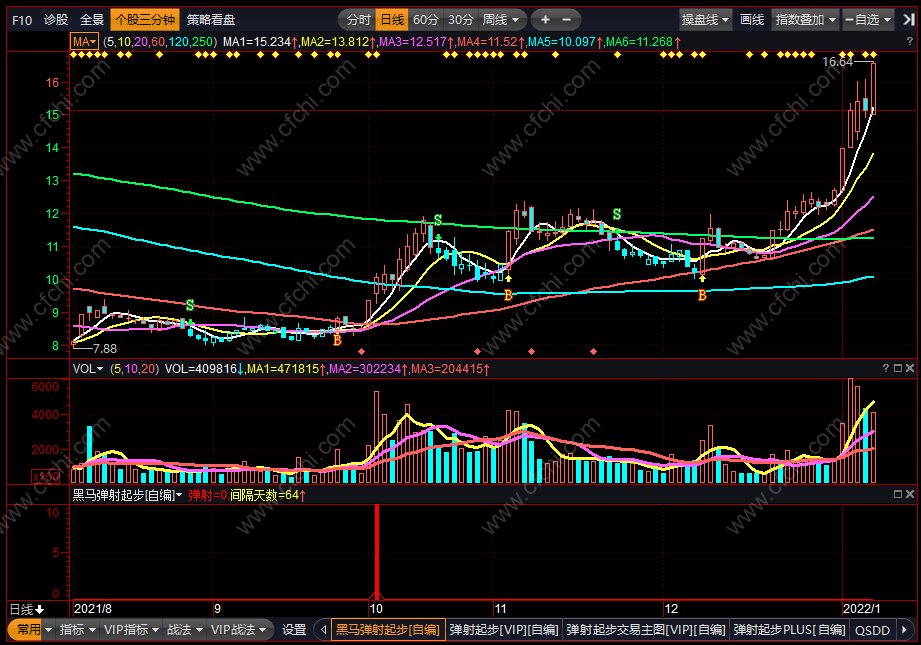Open the VIP战法 menu
921x645 pixels.
click(238, 630)
